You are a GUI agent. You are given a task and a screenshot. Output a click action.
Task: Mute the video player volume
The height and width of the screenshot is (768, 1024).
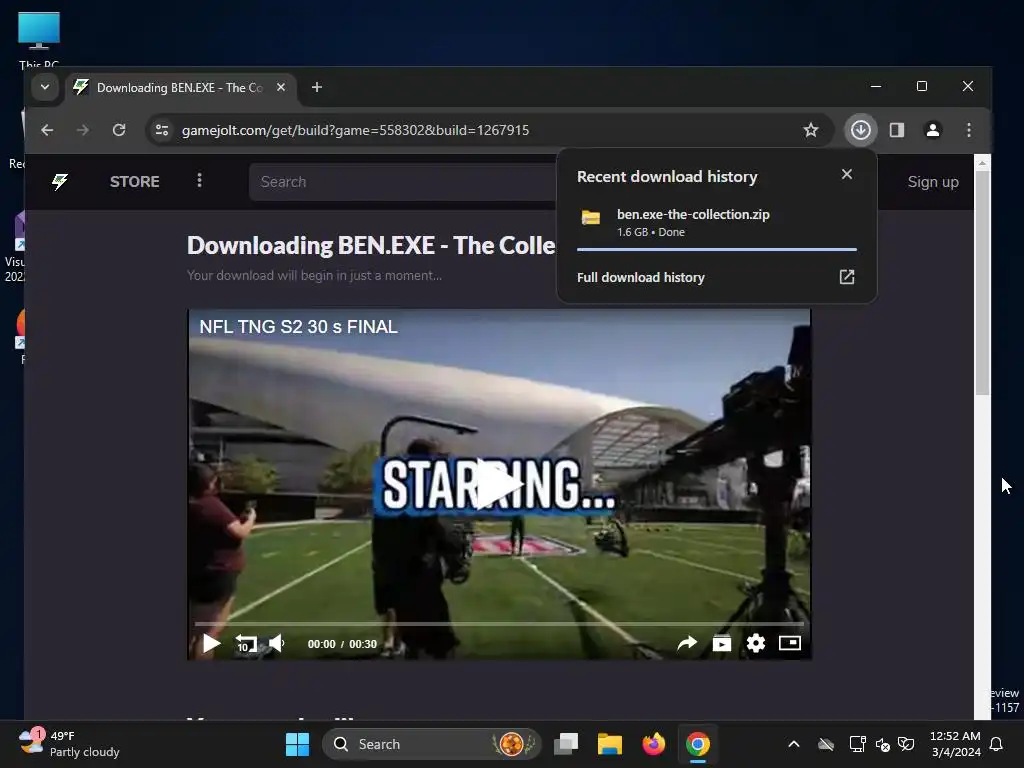coord(277,643)
